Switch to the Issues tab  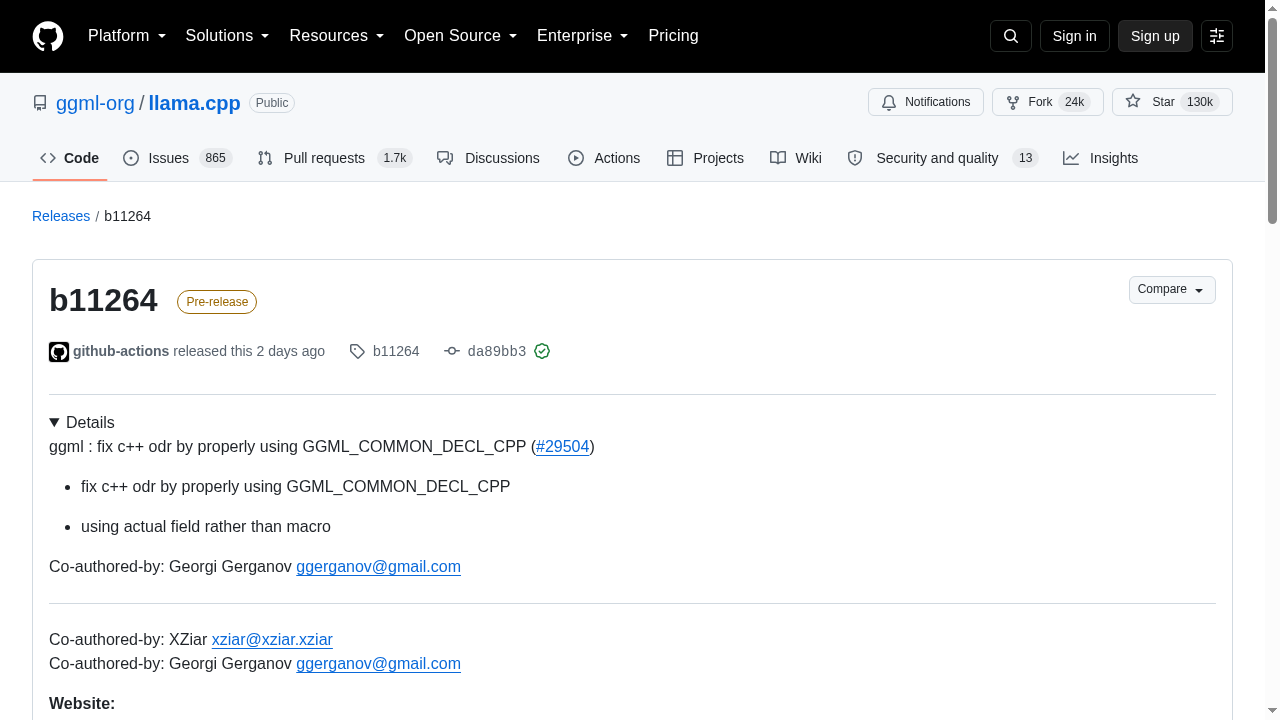(x=177, y=158)
